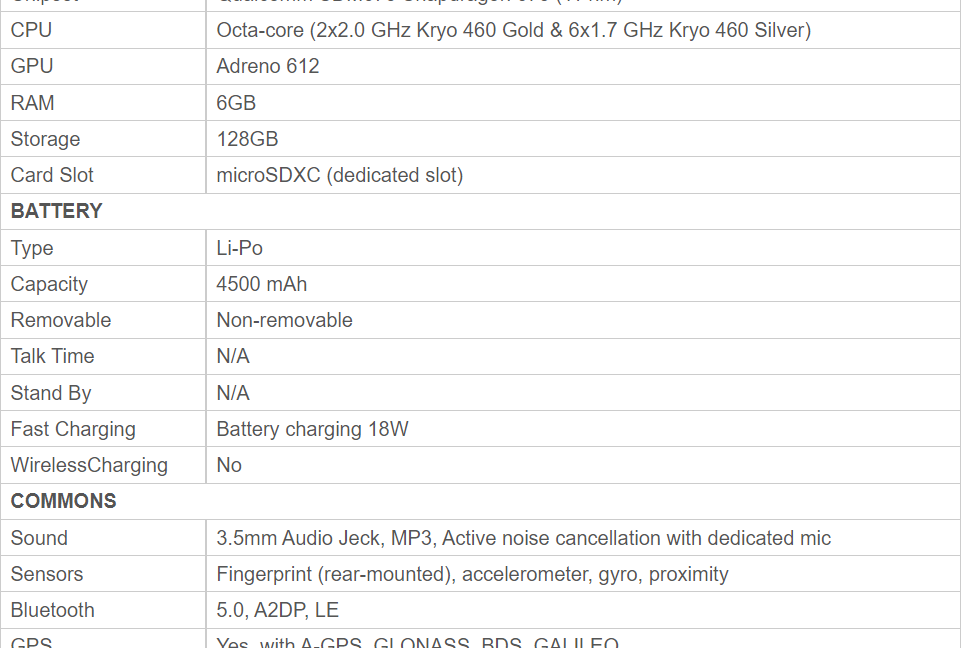This screenshot has height=648, width=964.
Task: Click the Card Slot row label
Action: (52, 175)
